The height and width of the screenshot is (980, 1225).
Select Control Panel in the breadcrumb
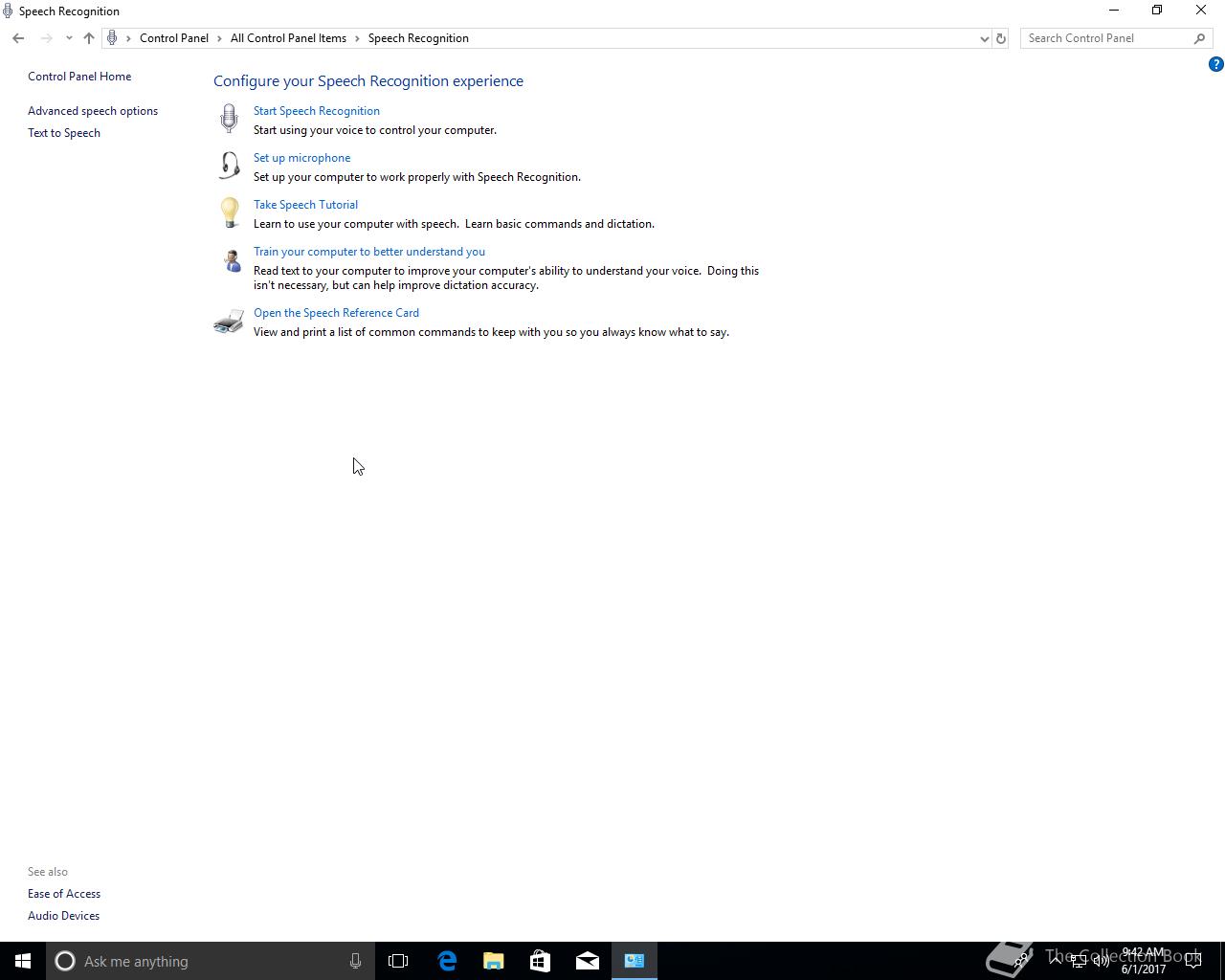174,38
